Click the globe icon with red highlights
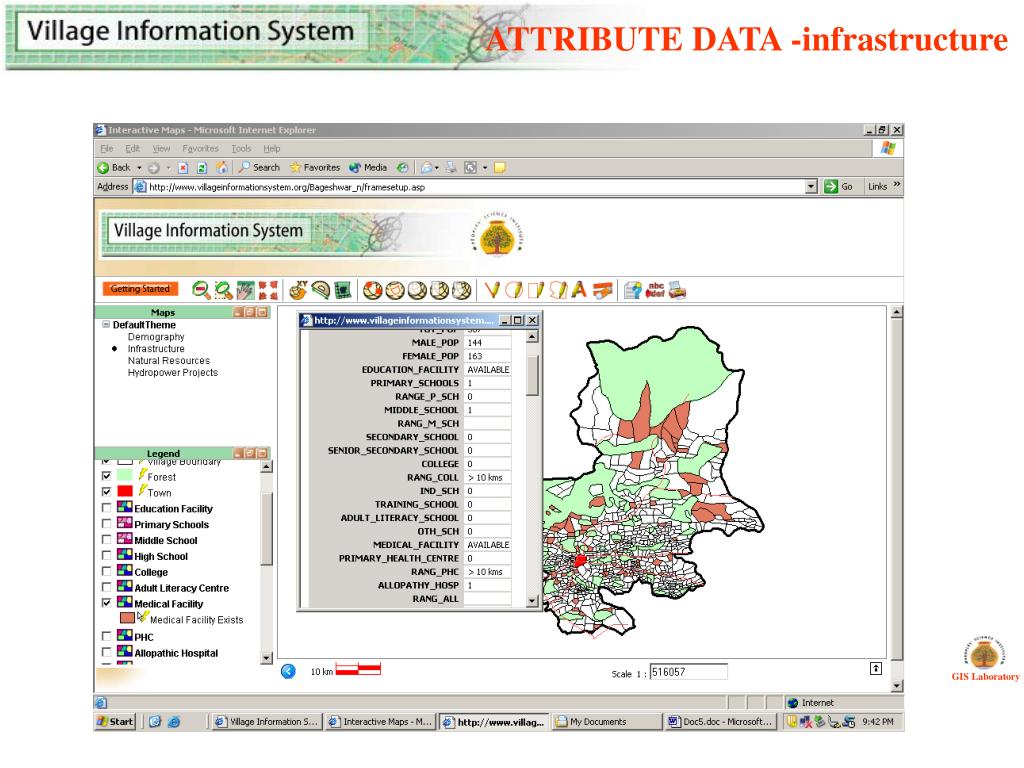The height and width of the screenshot is (768, 1024). pos(372,290)
